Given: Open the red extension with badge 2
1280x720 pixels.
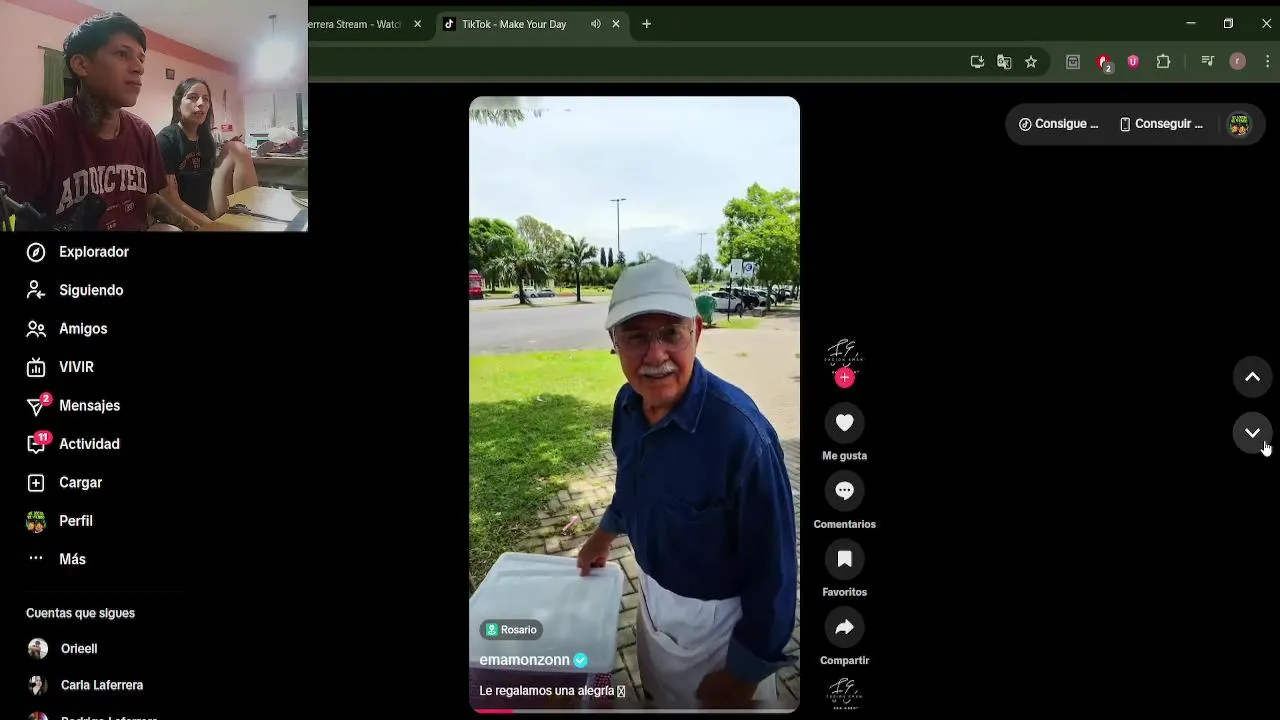Looking at the screenshot, I should [1104, 63].
